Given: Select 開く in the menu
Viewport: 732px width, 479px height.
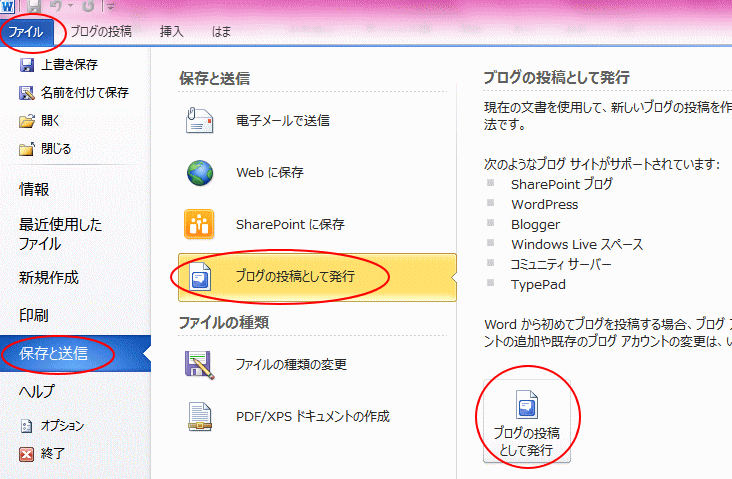Looking at the screenshot, I should click(50, 121).
